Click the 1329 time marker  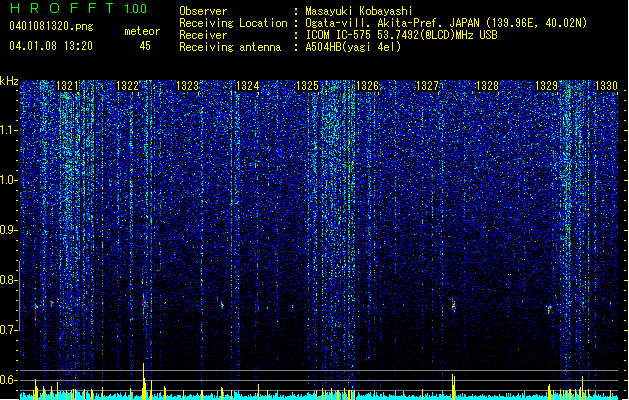(546, 86)
